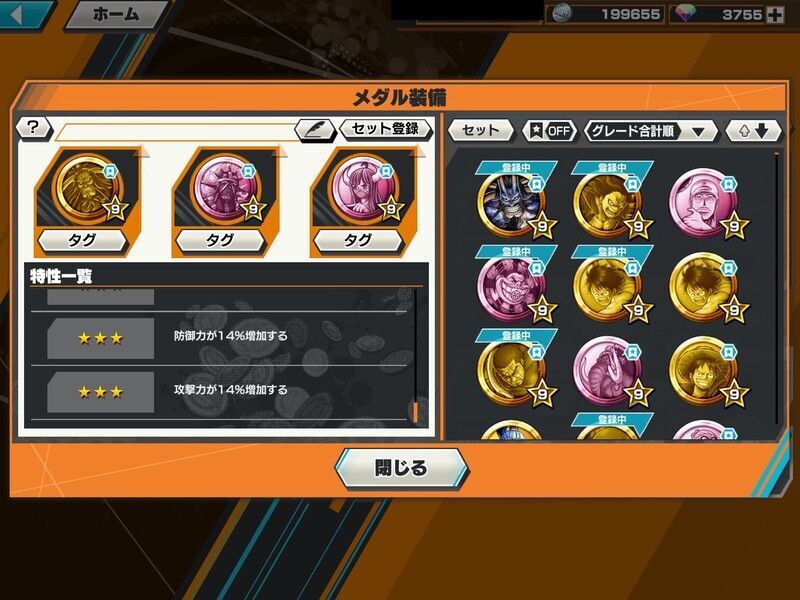
Task: Toggle the favorite filter OFF switch
Action: pyautogui.click(x=549, y=131)
